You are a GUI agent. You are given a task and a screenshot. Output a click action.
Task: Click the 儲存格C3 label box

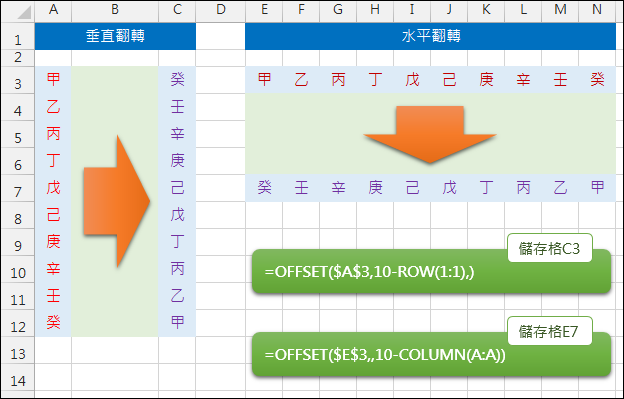tap(550, 248)
